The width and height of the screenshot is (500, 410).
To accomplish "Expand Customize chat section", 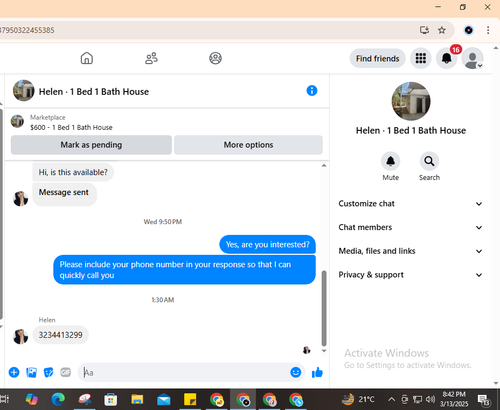I will (x=410, y=204).
